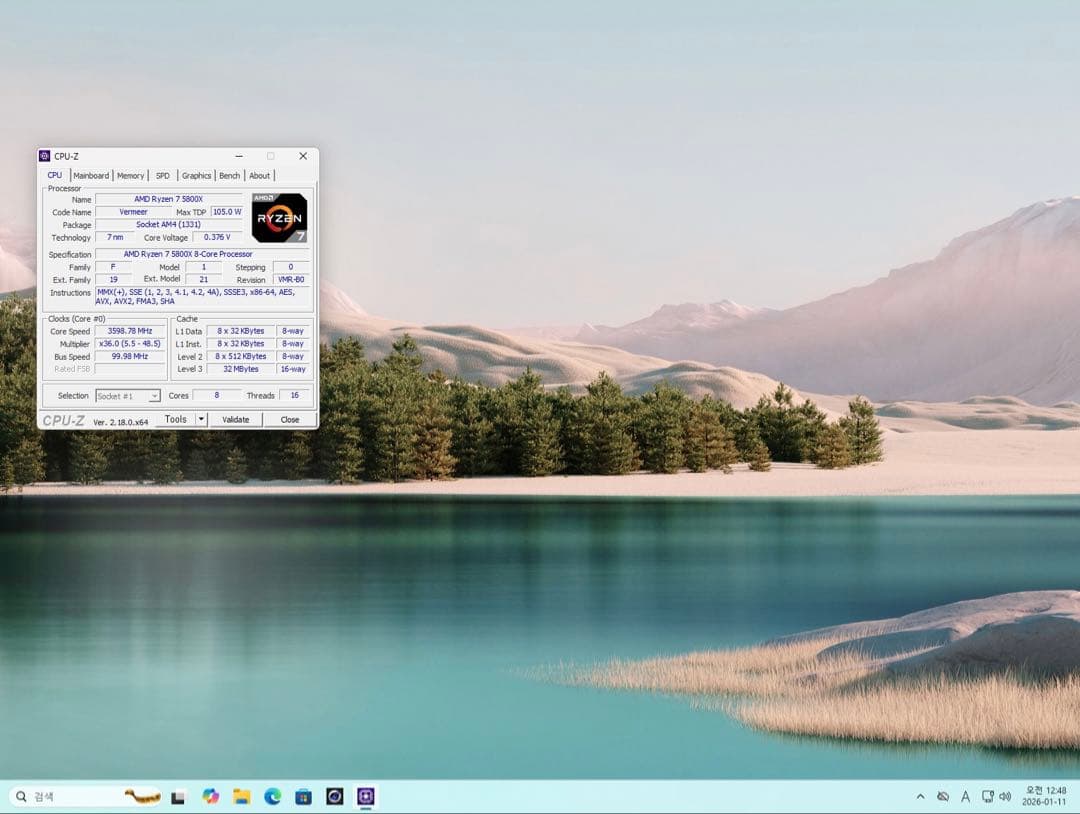Expand hidden system tray icons

click(920, 796)
